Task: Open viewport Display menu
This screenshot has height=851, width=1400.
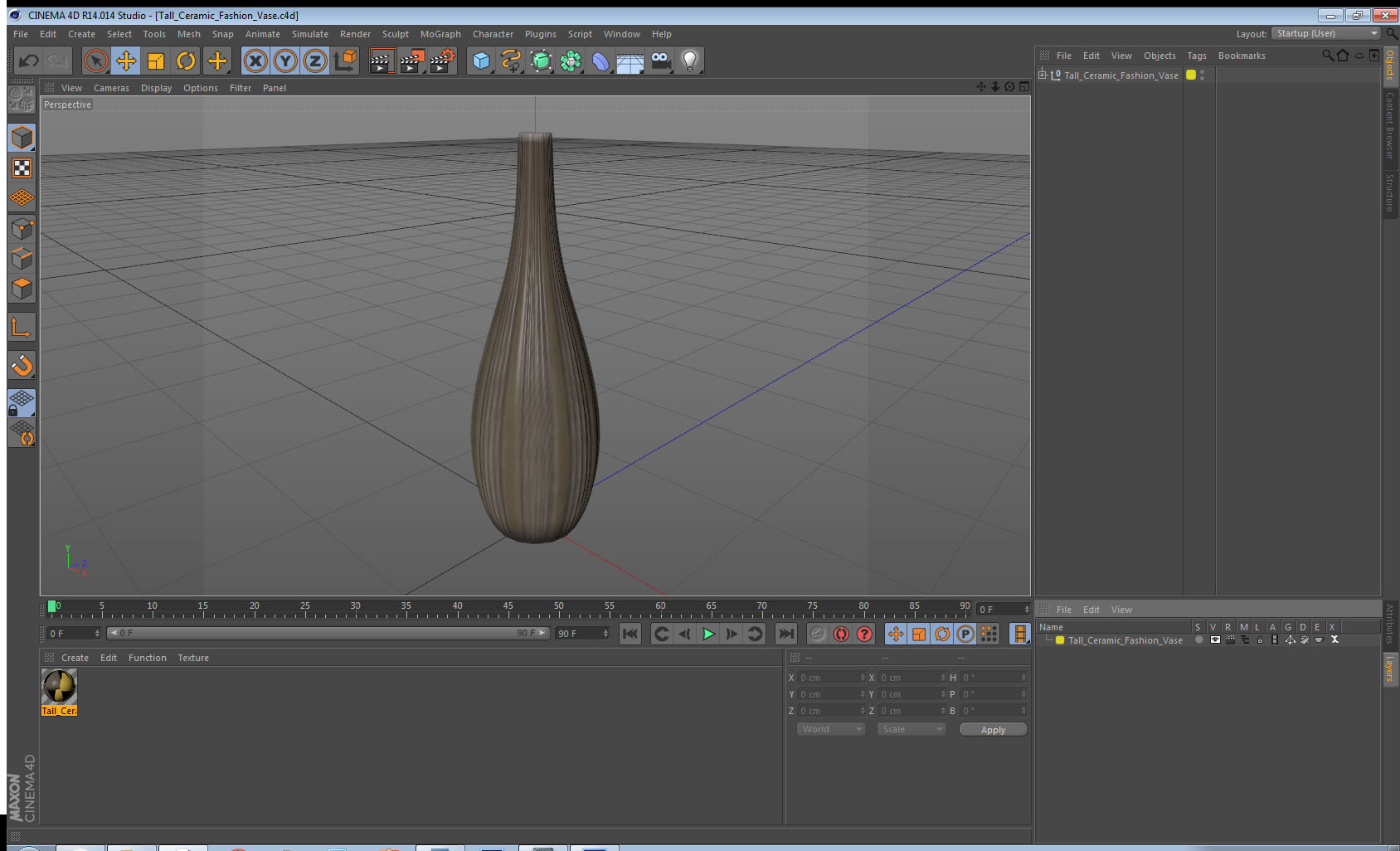Action: [x=156, y=88]
